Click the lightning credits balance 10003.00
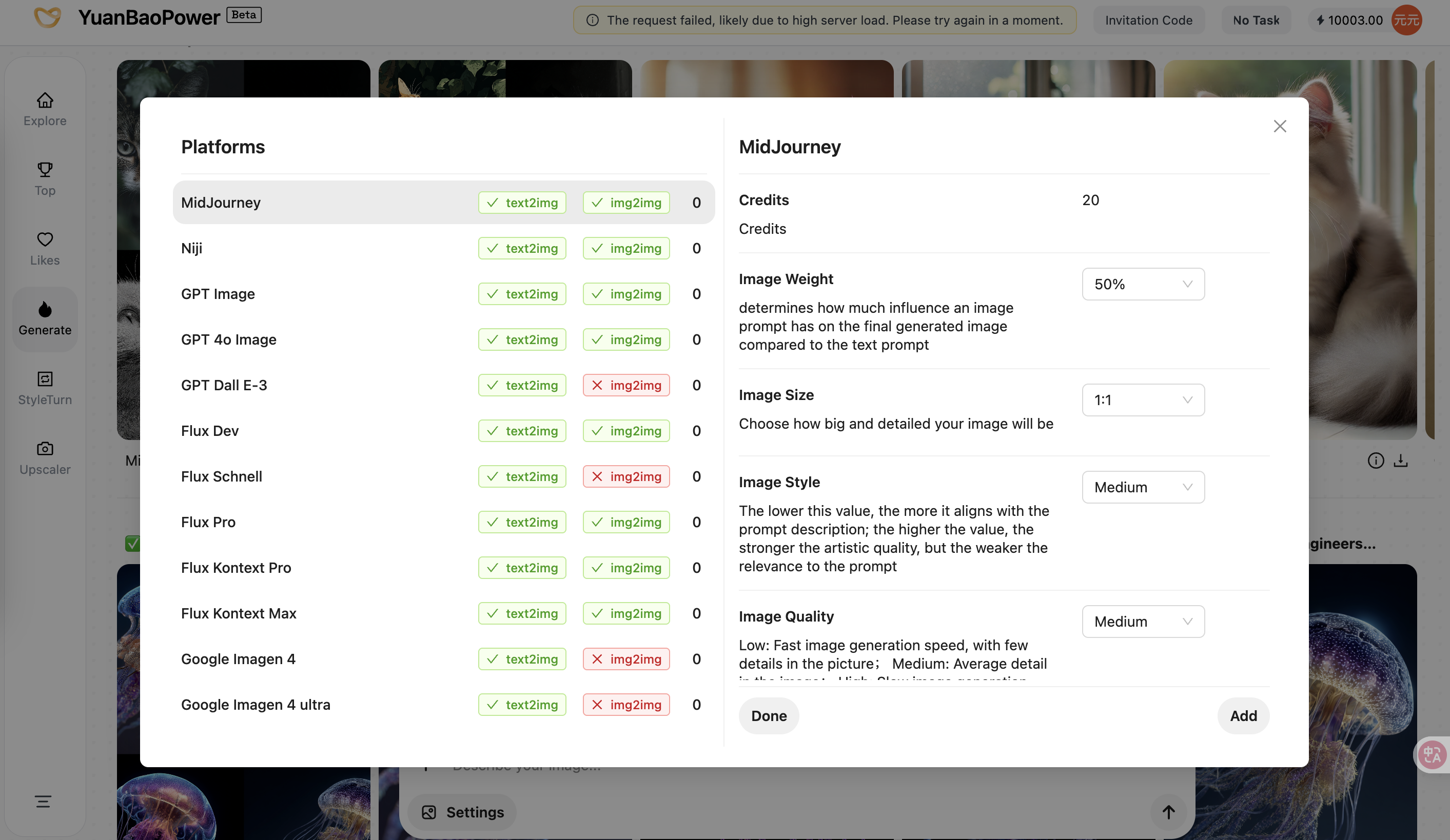 pos(1349,20)
